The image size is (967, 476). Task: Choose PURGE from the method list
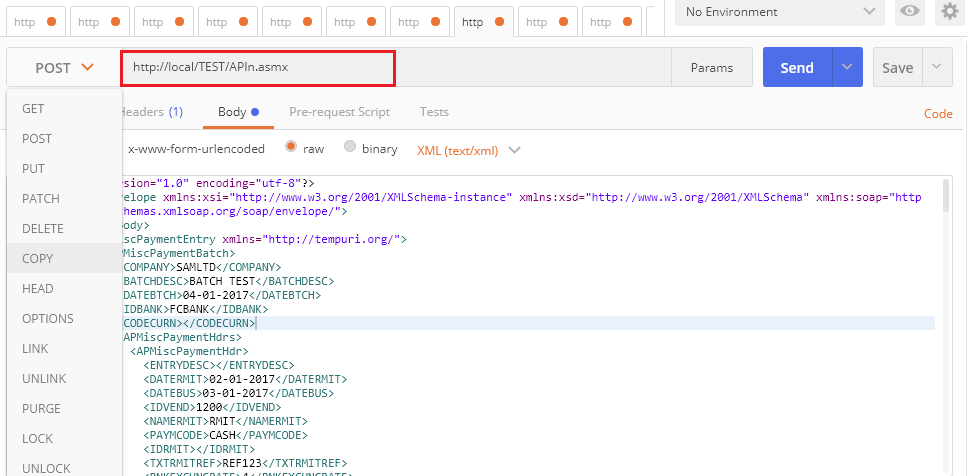coord(65,409)
